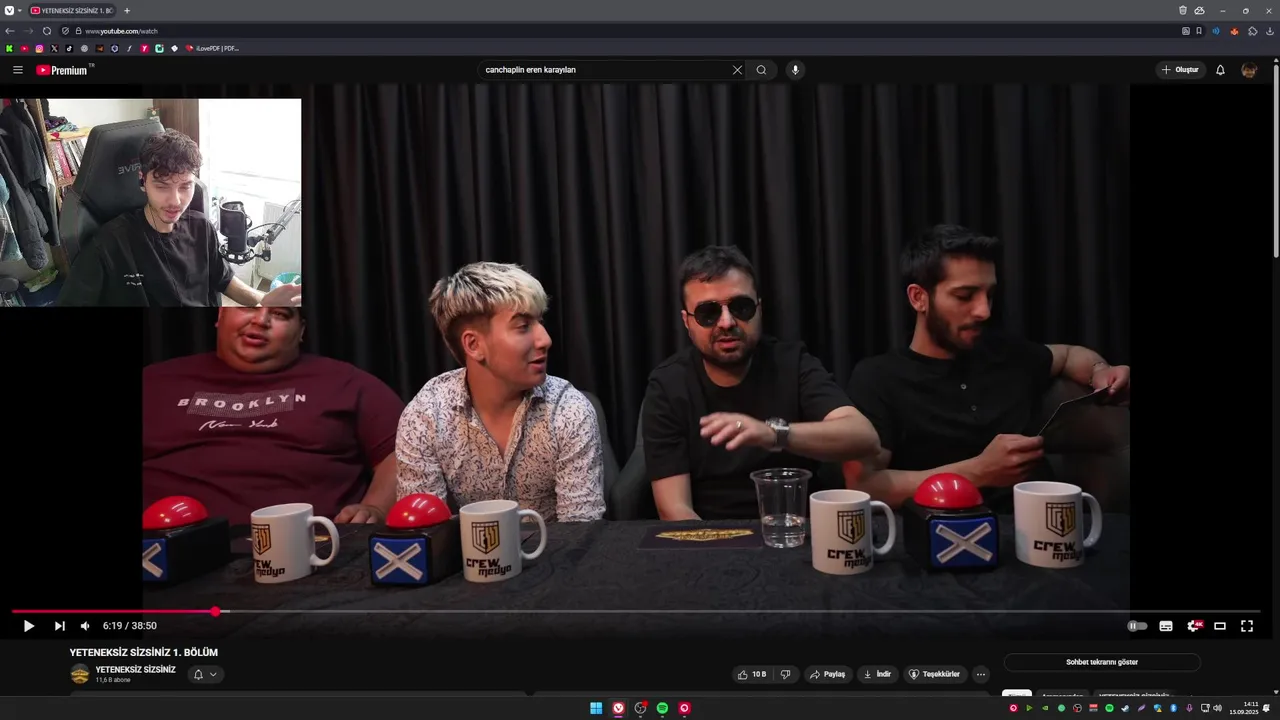Bookmark this page icon

1199,31
